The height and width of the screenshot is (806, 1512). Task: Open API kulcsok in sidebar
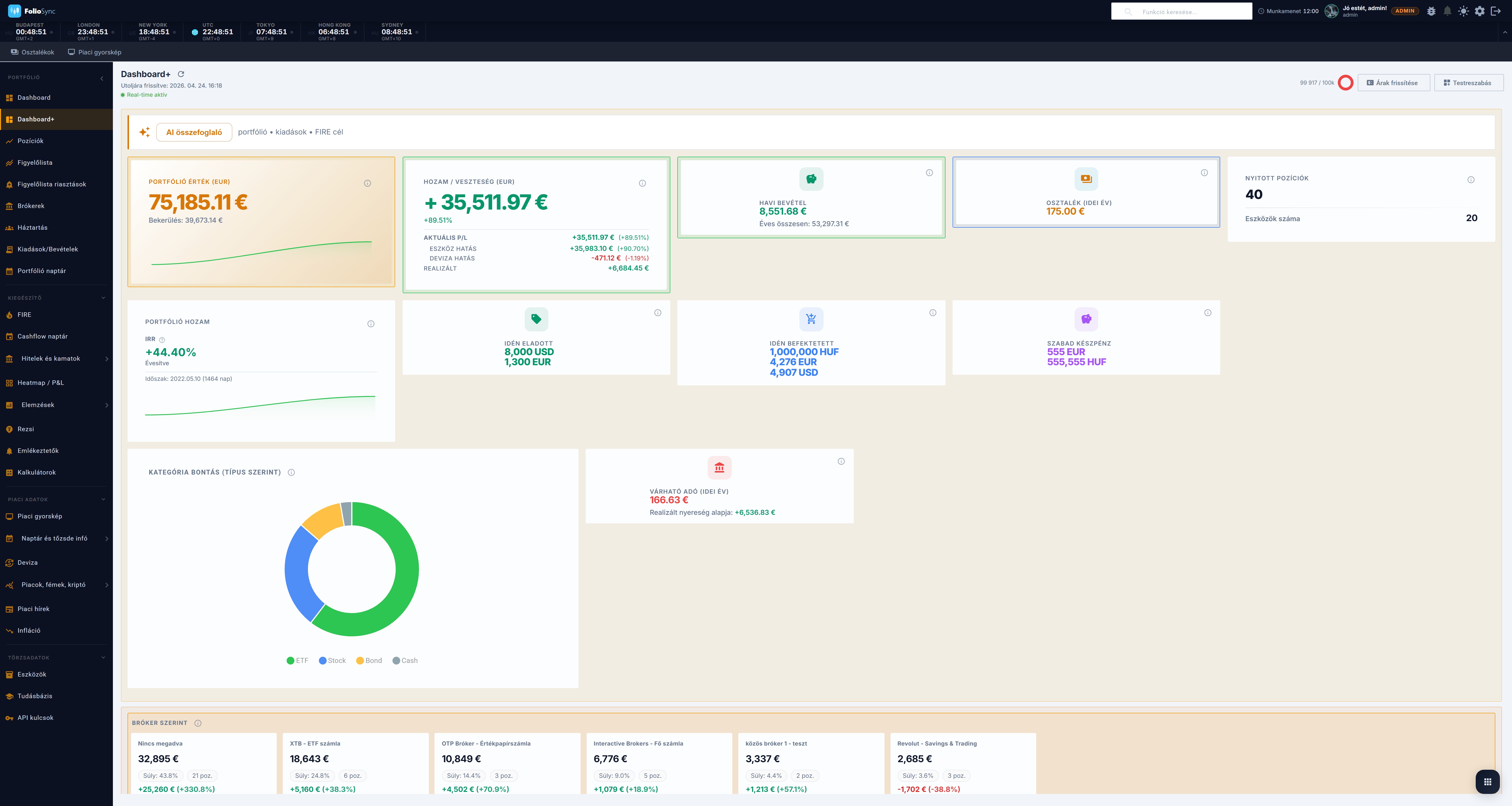(x=56, y=718)
